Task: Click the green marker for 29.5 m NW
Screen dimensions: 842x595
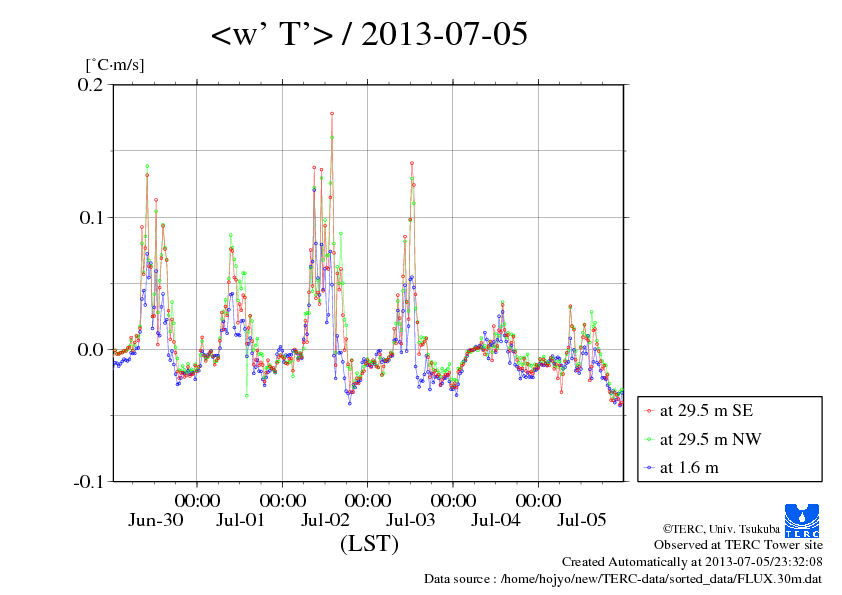Action: (649, 439)
